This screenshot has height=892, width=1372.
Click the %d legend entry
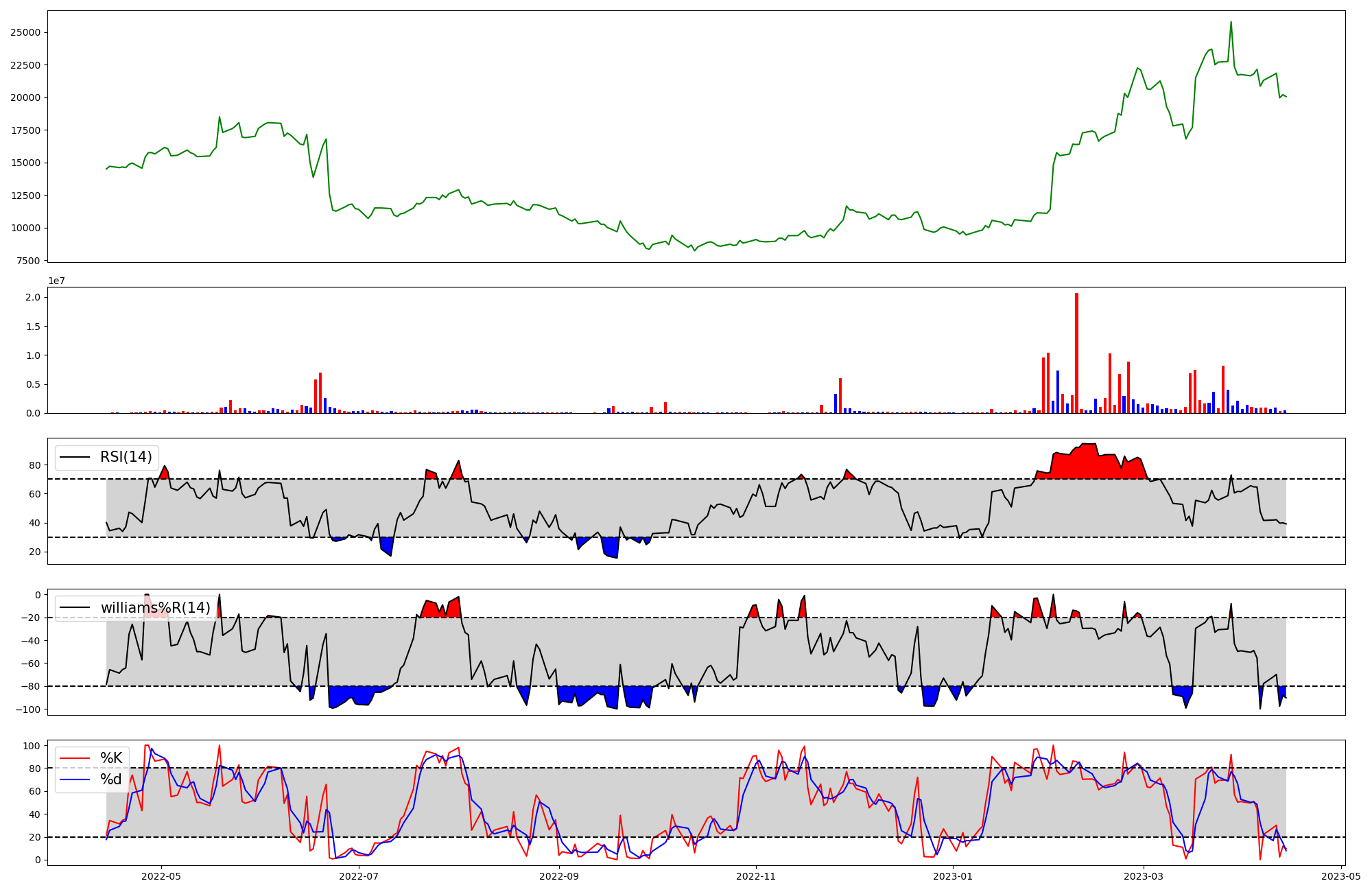(111, 779)
